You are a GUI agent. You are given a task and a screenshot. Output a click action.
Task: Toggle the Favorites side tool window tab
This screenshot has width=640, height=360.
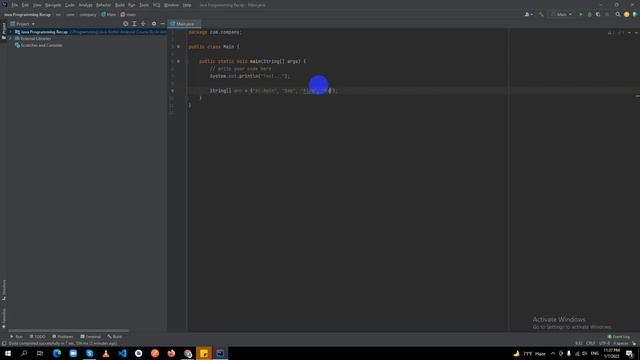click(4, 318)
